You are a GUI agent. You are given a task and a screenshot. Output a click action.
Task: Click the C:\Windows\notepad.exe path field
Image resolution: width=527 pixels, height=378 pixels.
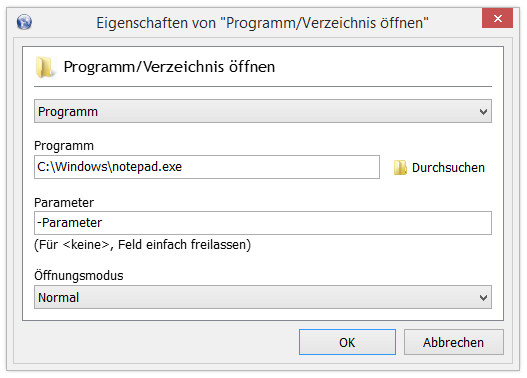point(207,167)
